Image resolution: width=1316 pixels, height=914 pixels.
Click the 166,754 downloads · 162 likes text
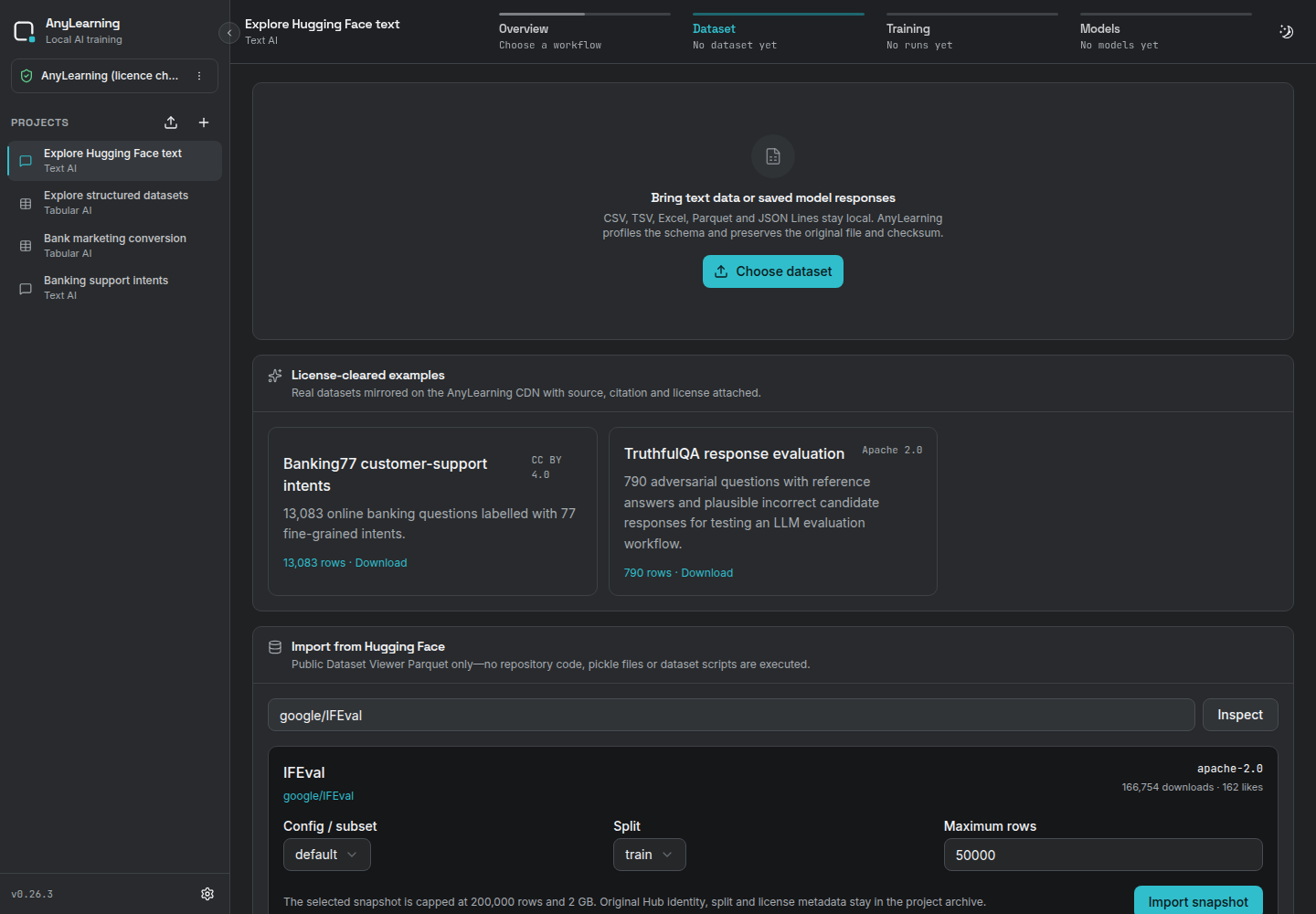coord(1193,787)
